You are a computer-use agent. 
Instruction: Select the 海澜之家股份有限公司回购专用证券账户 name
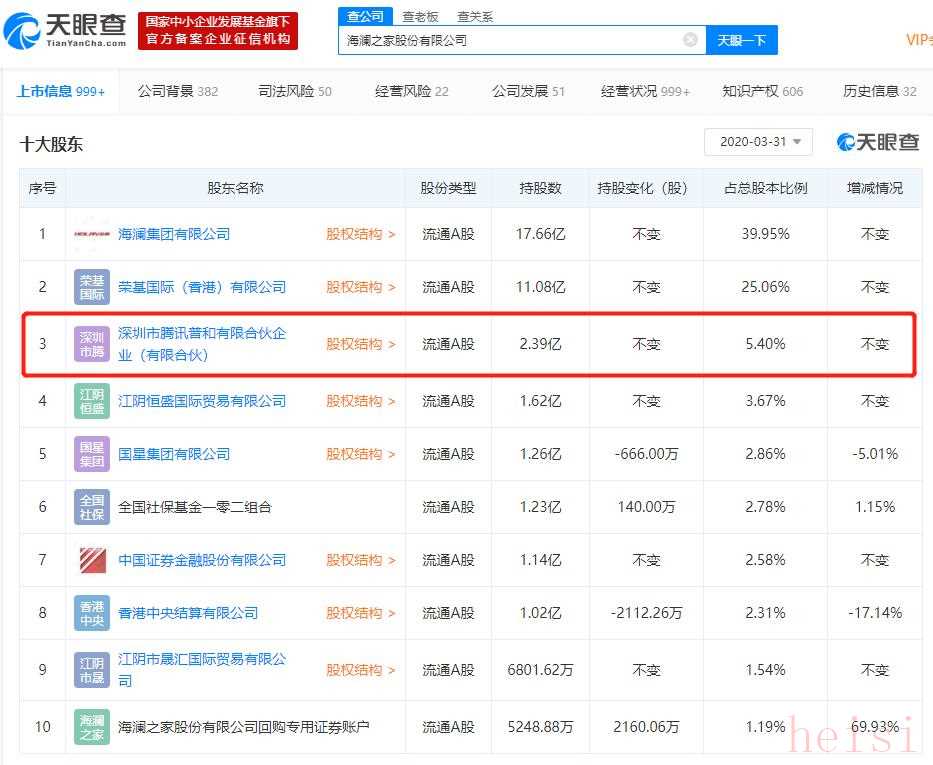tap(243, 727)
